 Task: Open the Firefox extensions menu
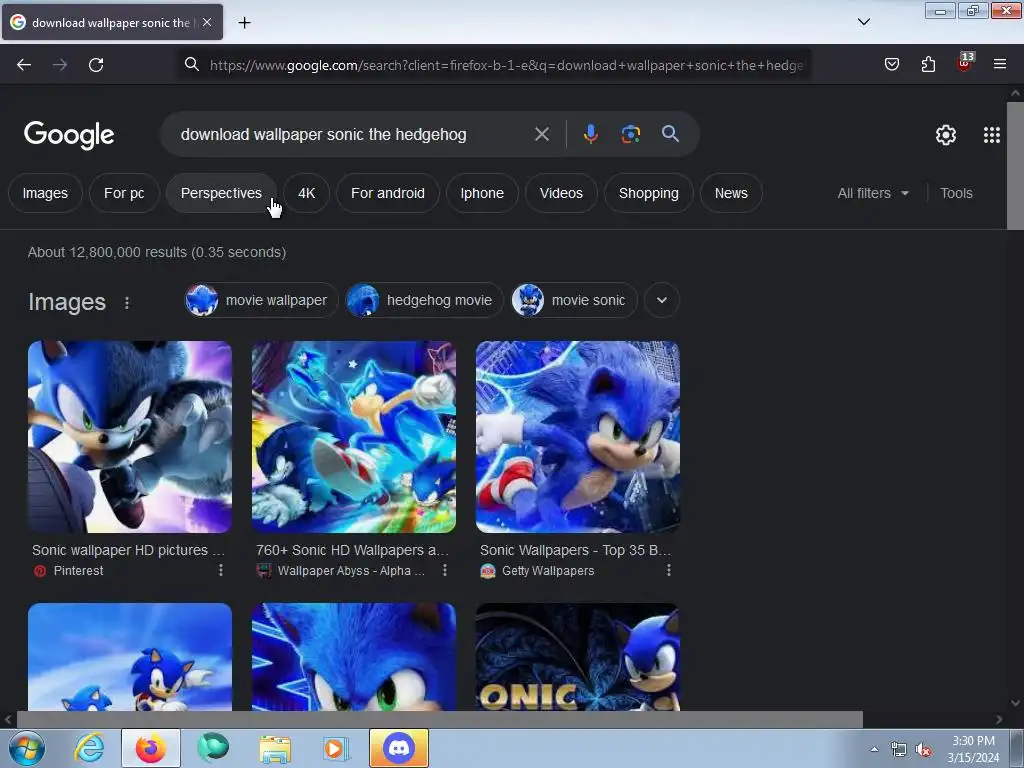(x=928, y=64)
